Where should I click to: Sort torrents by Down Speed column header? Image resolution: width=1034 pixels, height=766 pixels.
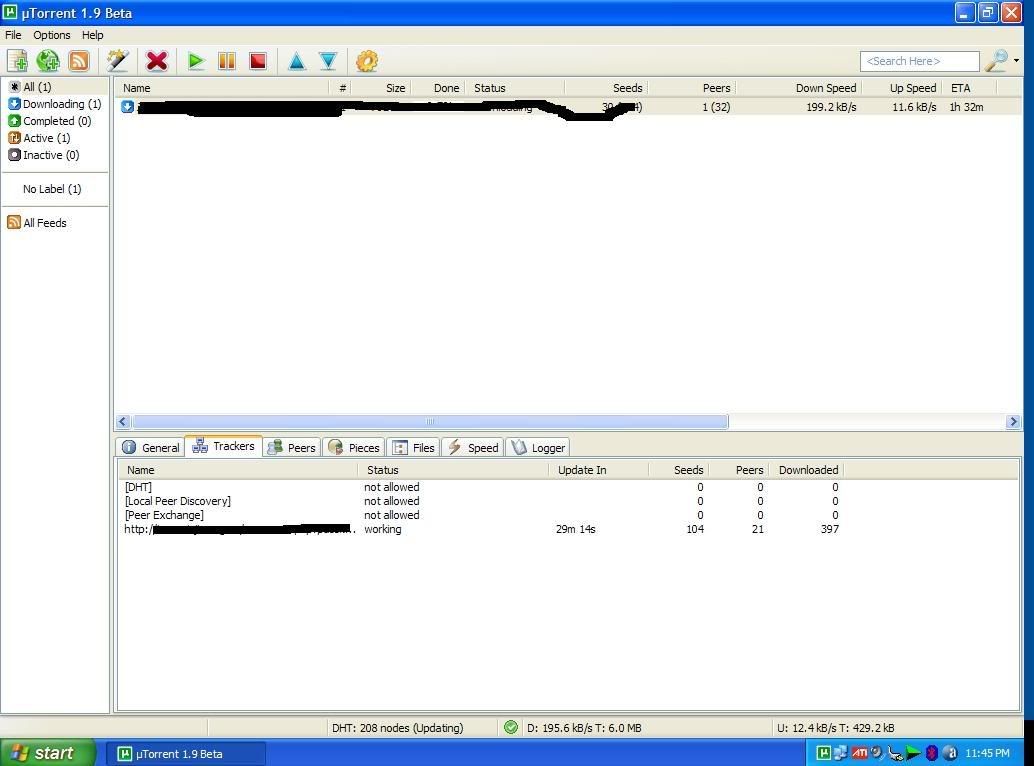[x=825, y=88]
